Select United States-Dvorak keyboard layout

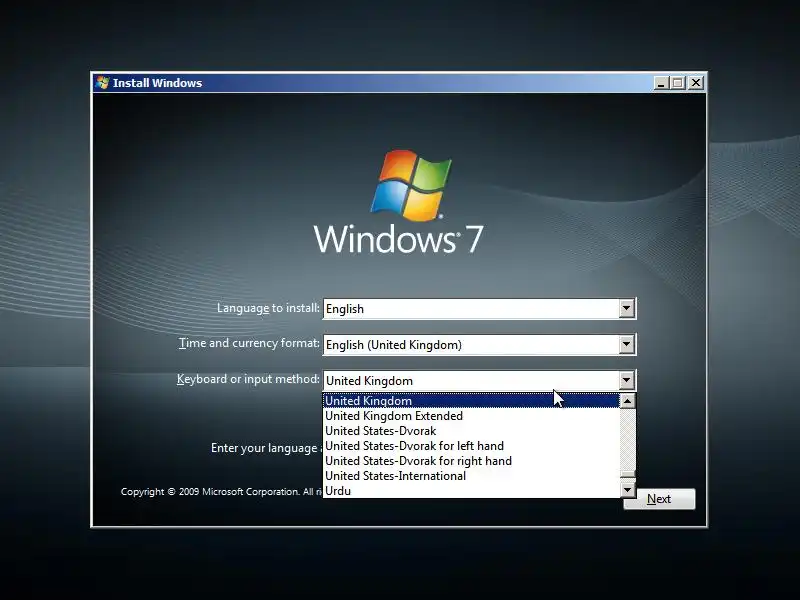pos(471,431)
